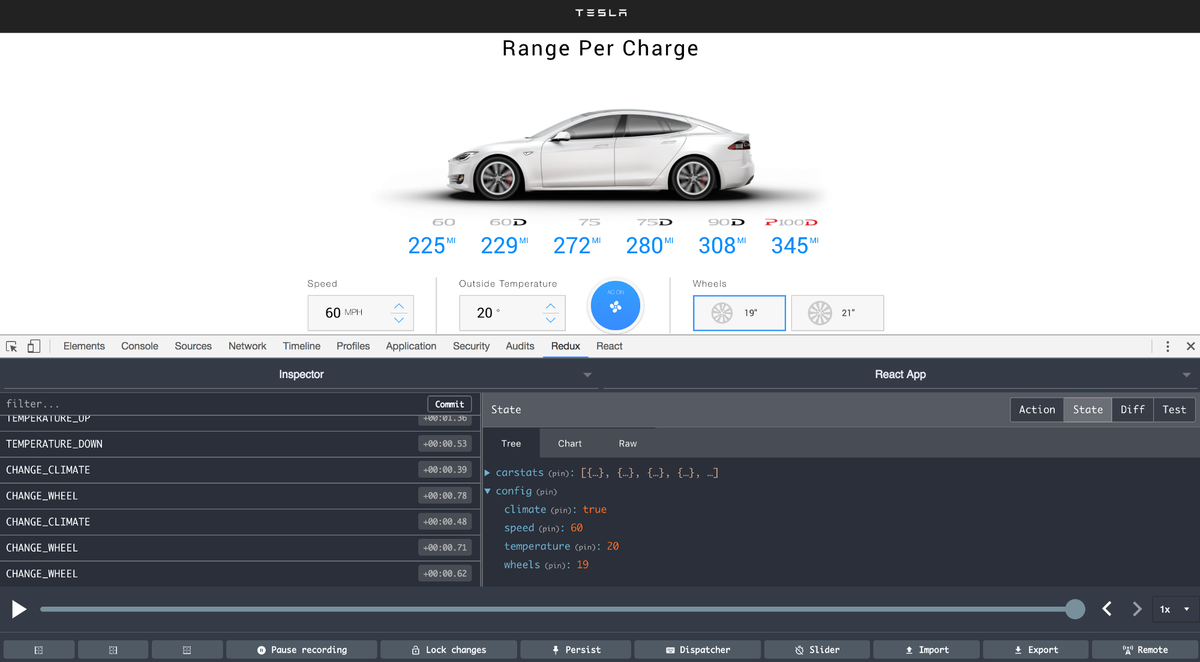The image size is (1200, 662).
Task: Switch to the Elements tab
Action: point(84,346)
